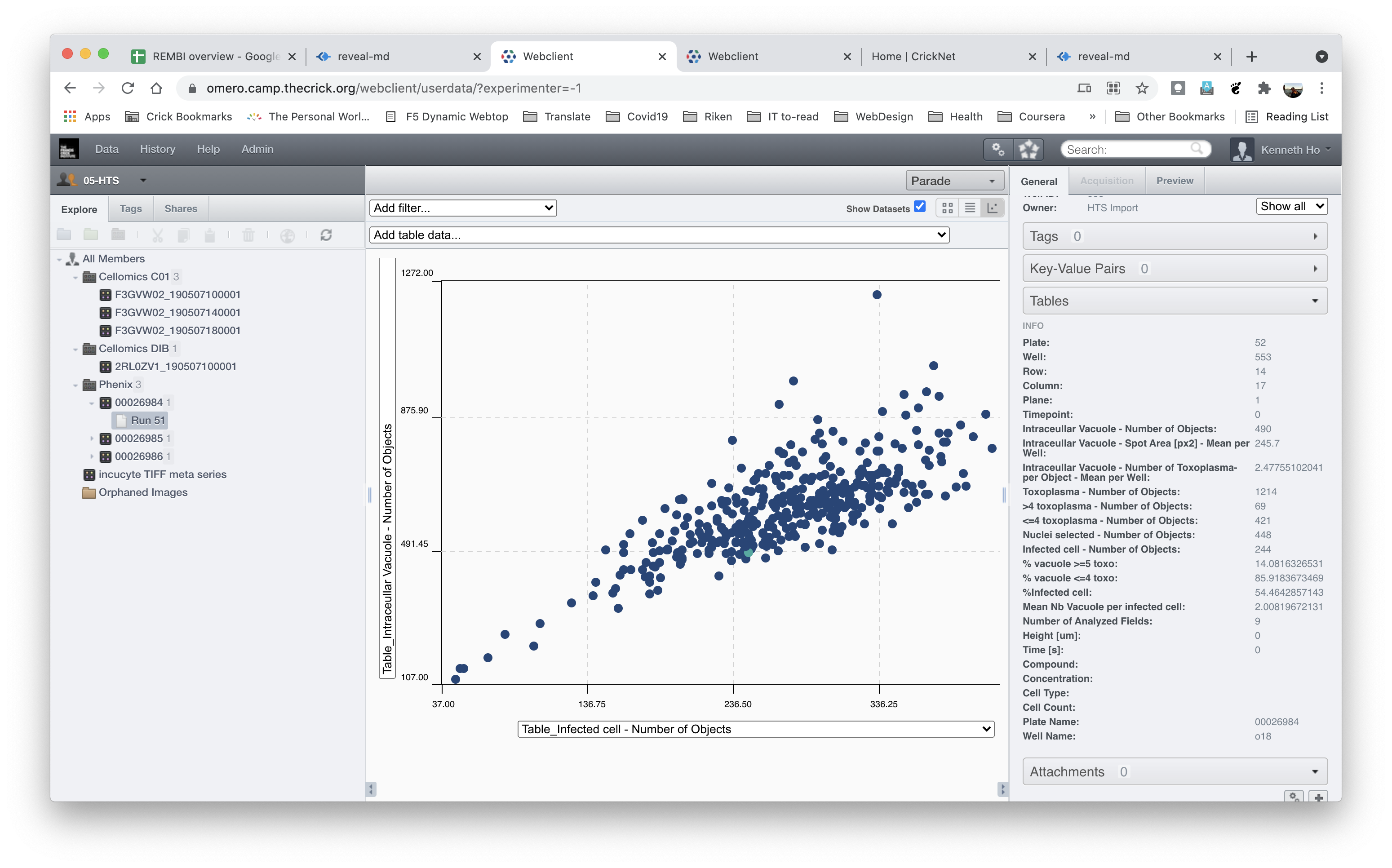This screenshot has width=1392, height=868.
Task: Collapse the Phenix screen node
Action: (75, 385)
